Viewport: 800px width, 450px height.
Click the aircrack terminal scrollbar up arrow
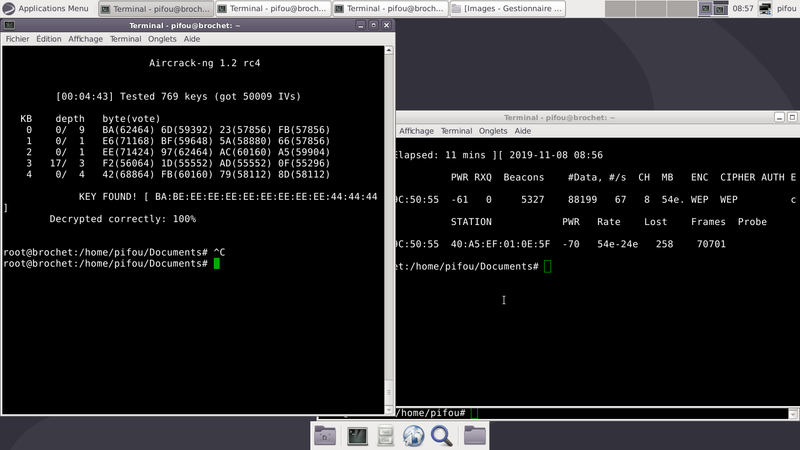point(389,50)
